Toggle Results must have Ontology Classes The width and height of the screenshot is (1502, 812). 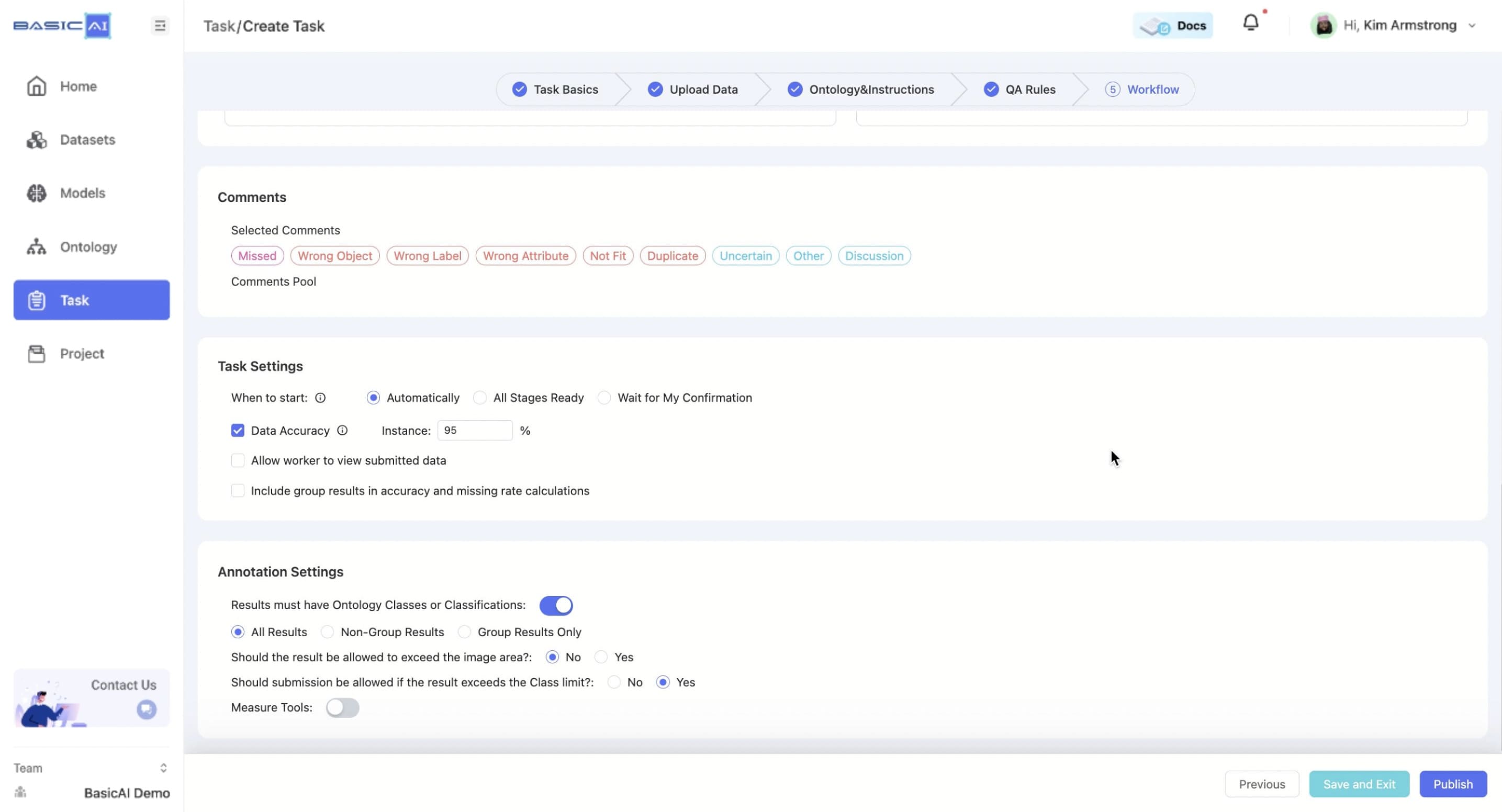(556, 604)
